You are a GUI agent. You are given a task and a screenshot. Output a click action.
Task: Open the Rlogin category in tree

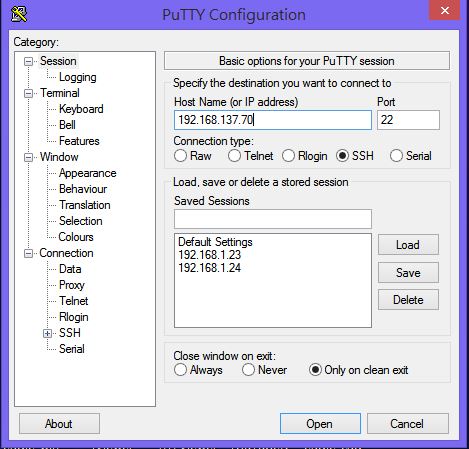[74, 317]
